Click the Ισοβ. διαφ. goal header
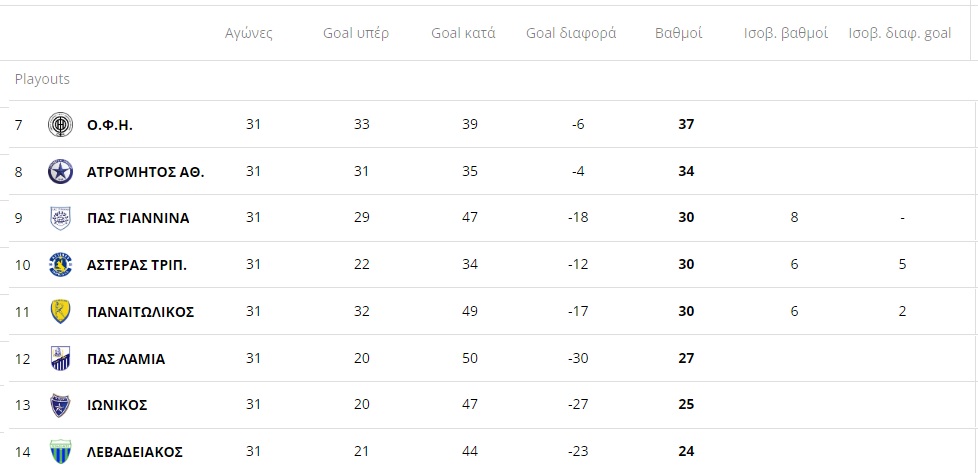Viewport: 978px width, 473px height. (x=900, y=33)
